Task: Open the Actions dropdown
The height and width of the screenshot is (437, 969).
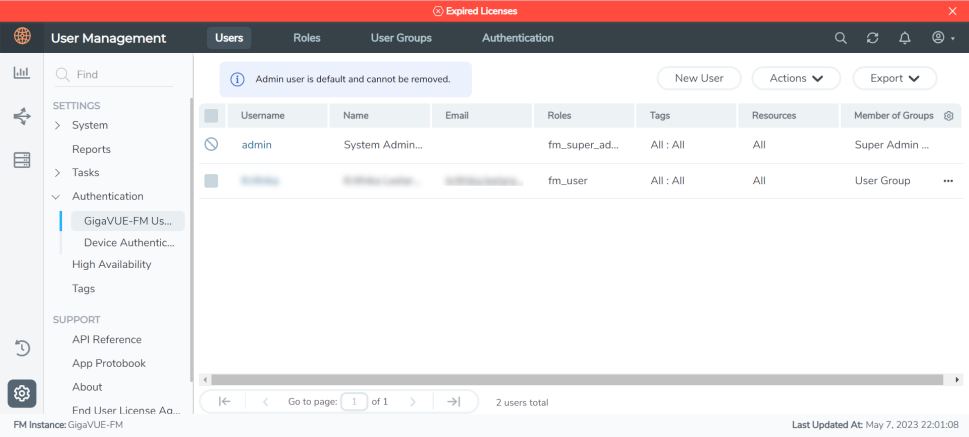Action: tap(796, 78)
